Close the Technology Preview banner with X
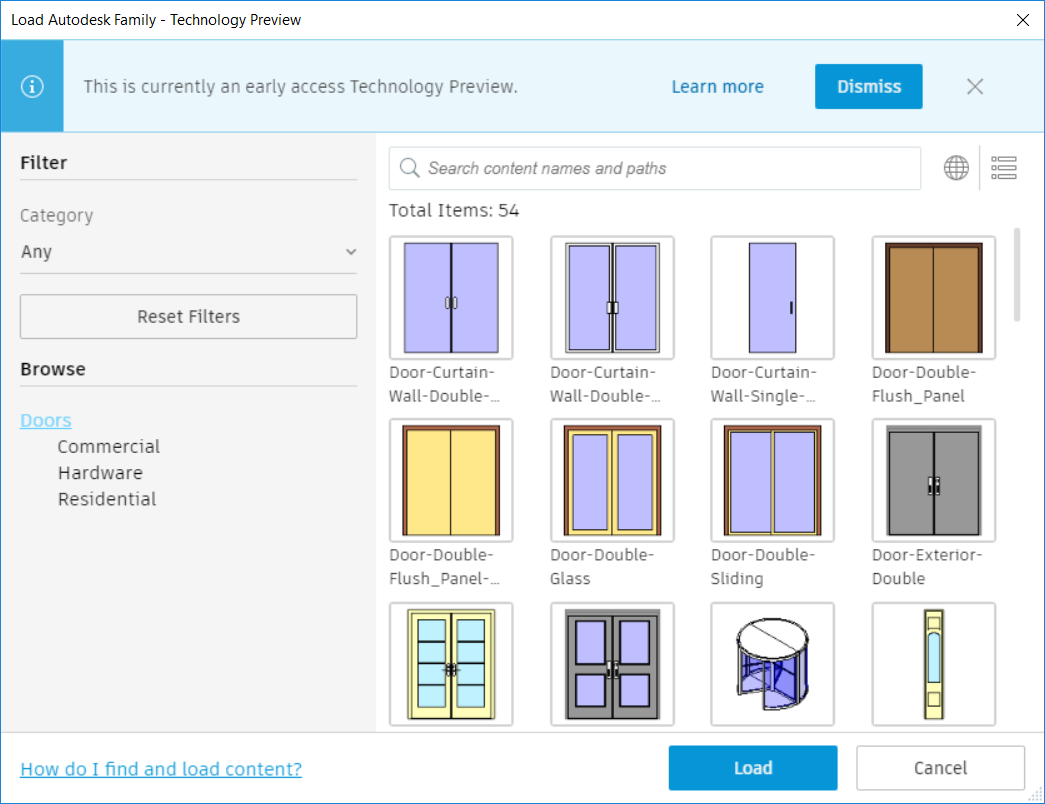The height and width of the screenshot is (804, 1045). coord(975,87)
